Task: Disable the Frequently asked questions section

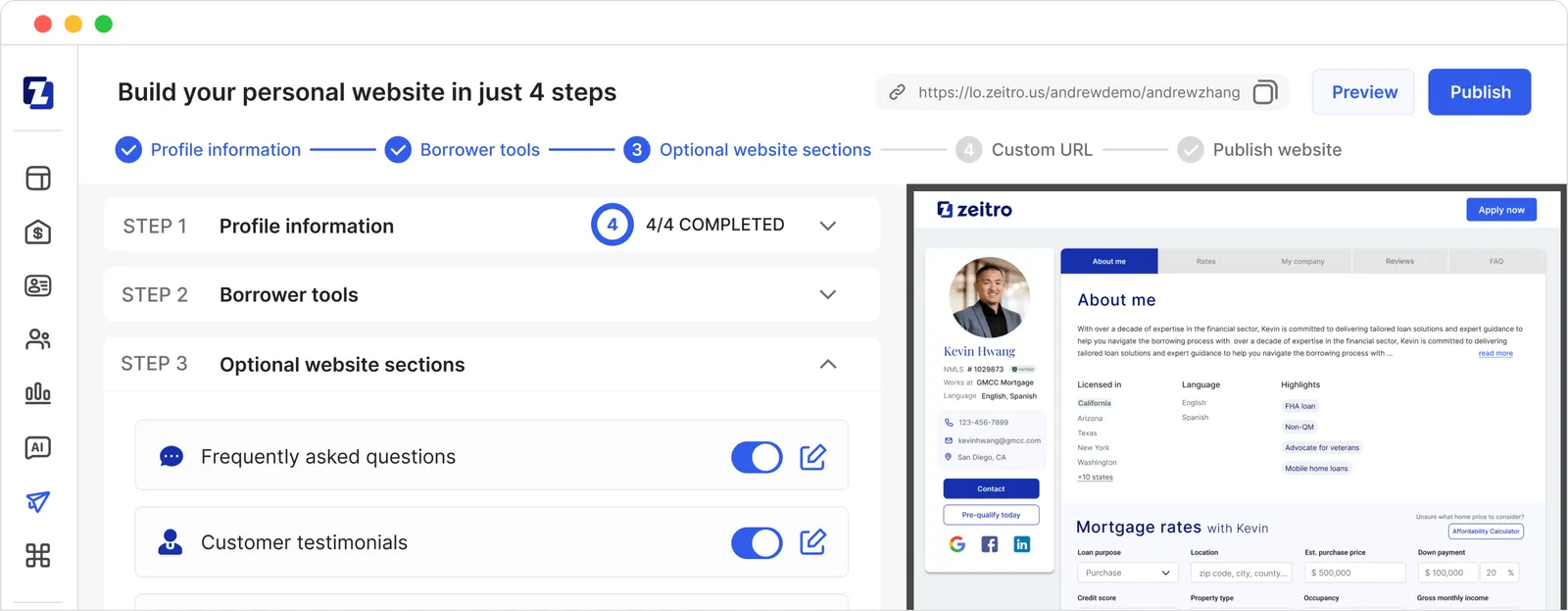Action: coord(757,456)
